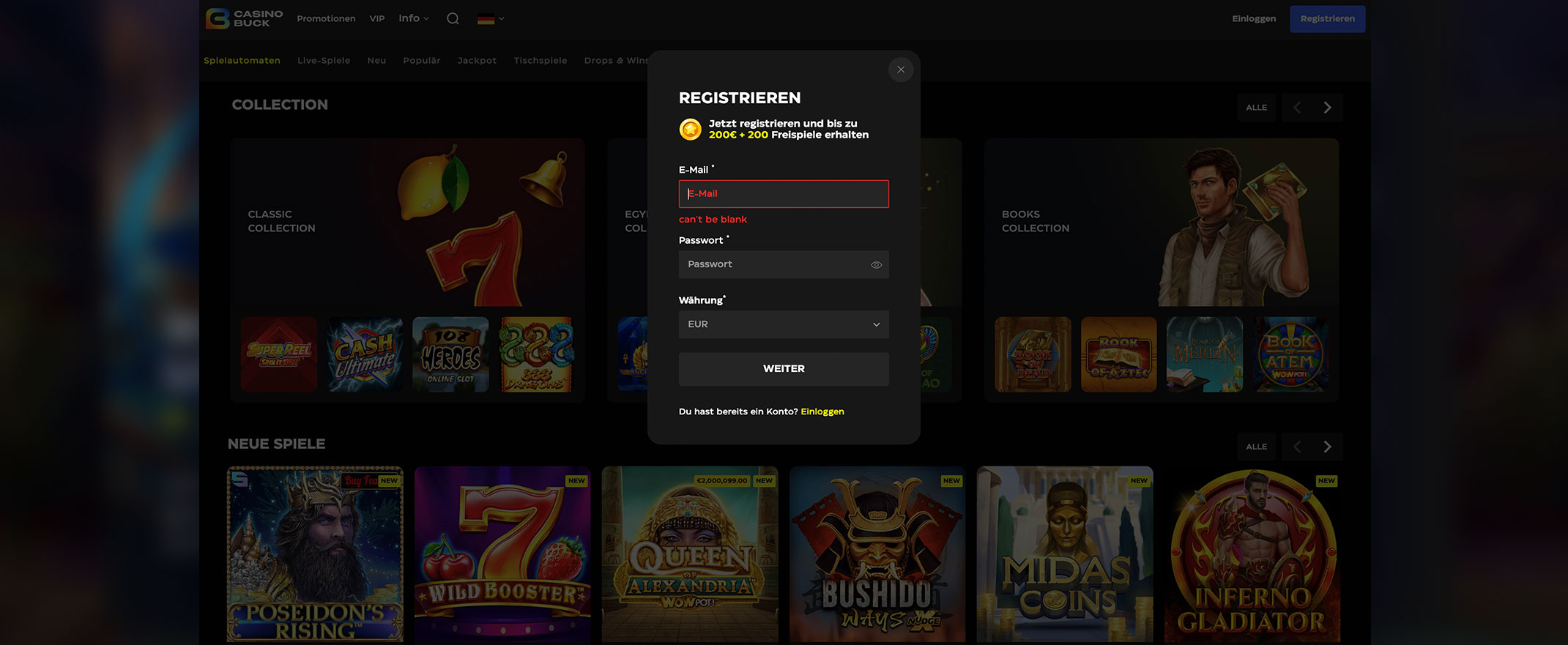Image resolution: width=1568 pixels, height=645 pixels.
Task: Open Book of Dead game thumbnail
Action: click(1033, 354)
